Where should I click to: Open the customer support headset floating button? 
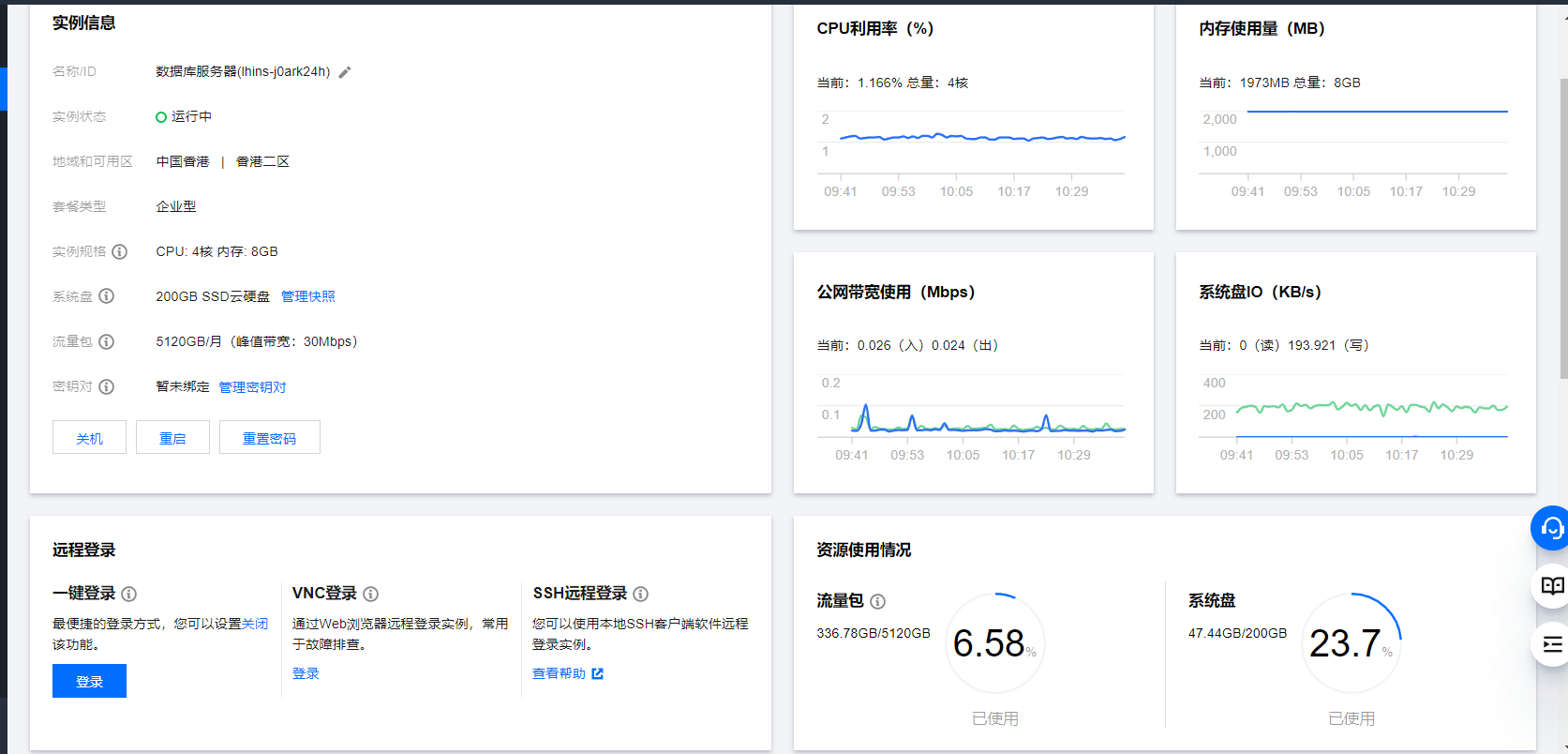click(x=1551, y=528)
